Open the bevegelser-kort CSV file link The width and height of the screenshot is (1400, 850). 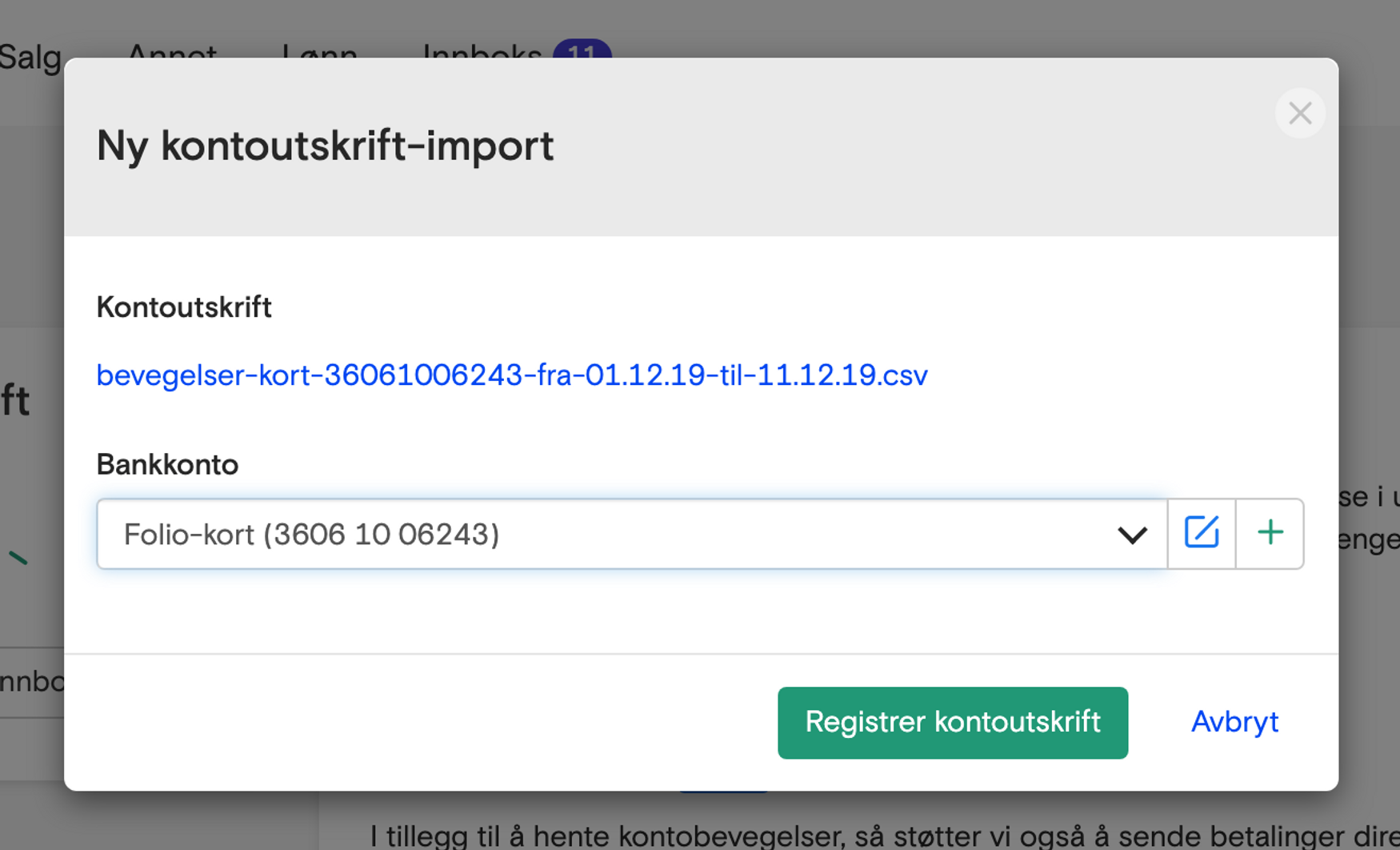pos(511,375)
